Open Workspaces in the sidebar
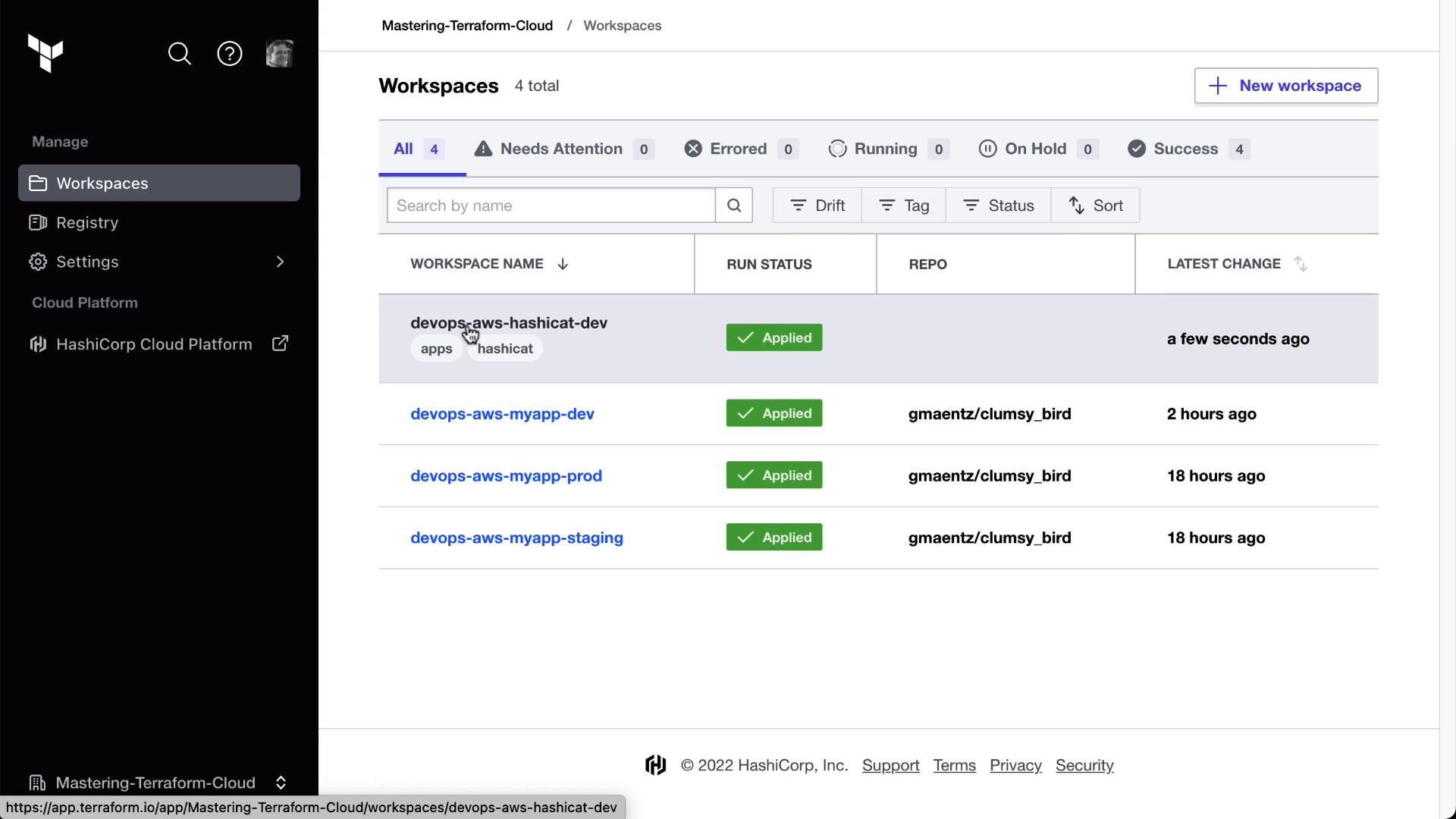This screenshot has height=819, width=1456. click(159, 183)
